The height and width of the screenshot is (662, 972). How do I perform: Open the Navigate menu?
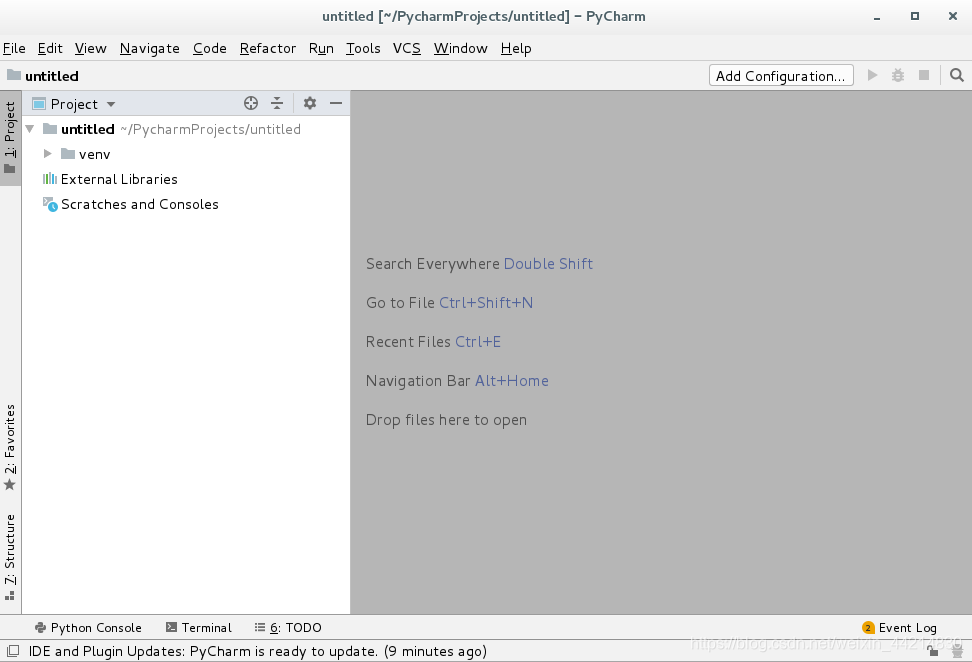(x=149, y=48)
